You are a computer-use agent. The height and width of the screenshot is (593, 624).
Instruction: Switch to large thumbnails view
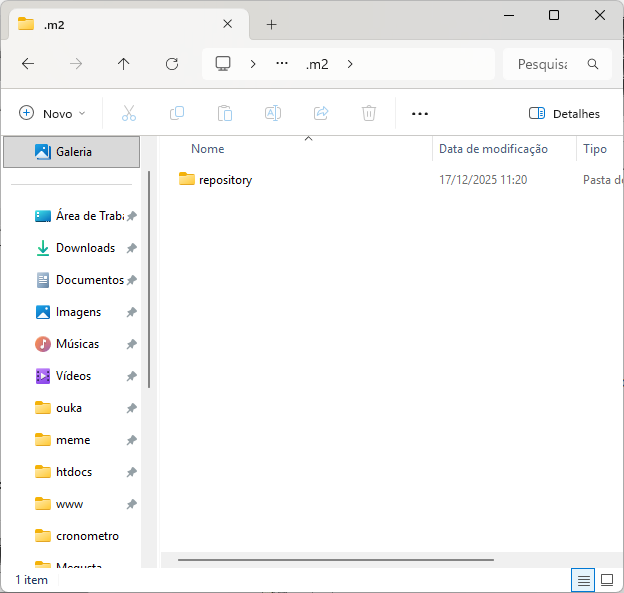point(606,580)
